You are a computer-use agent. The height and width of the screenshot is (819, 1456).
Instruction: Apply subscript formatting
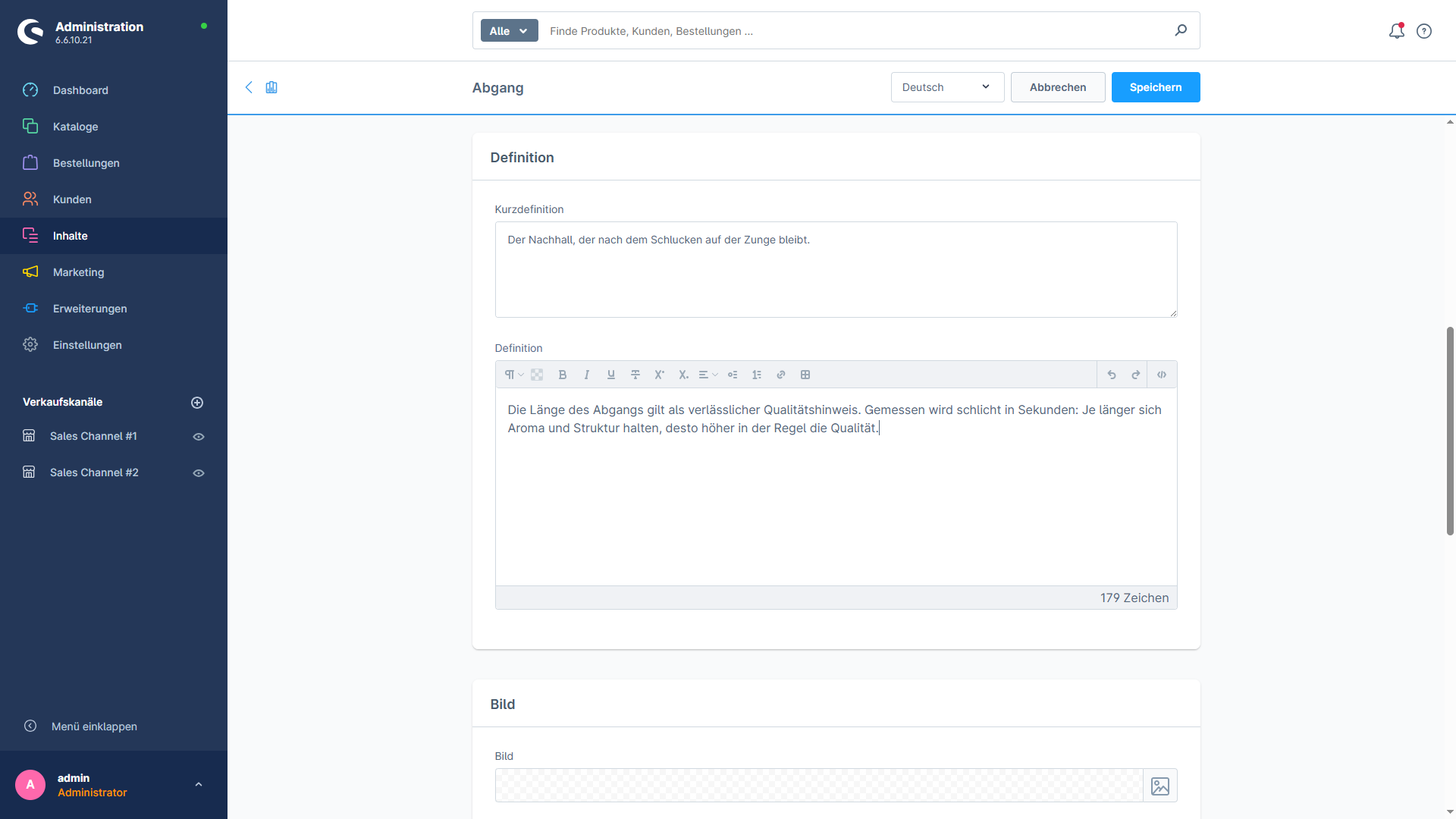click(x=684, y=375)
